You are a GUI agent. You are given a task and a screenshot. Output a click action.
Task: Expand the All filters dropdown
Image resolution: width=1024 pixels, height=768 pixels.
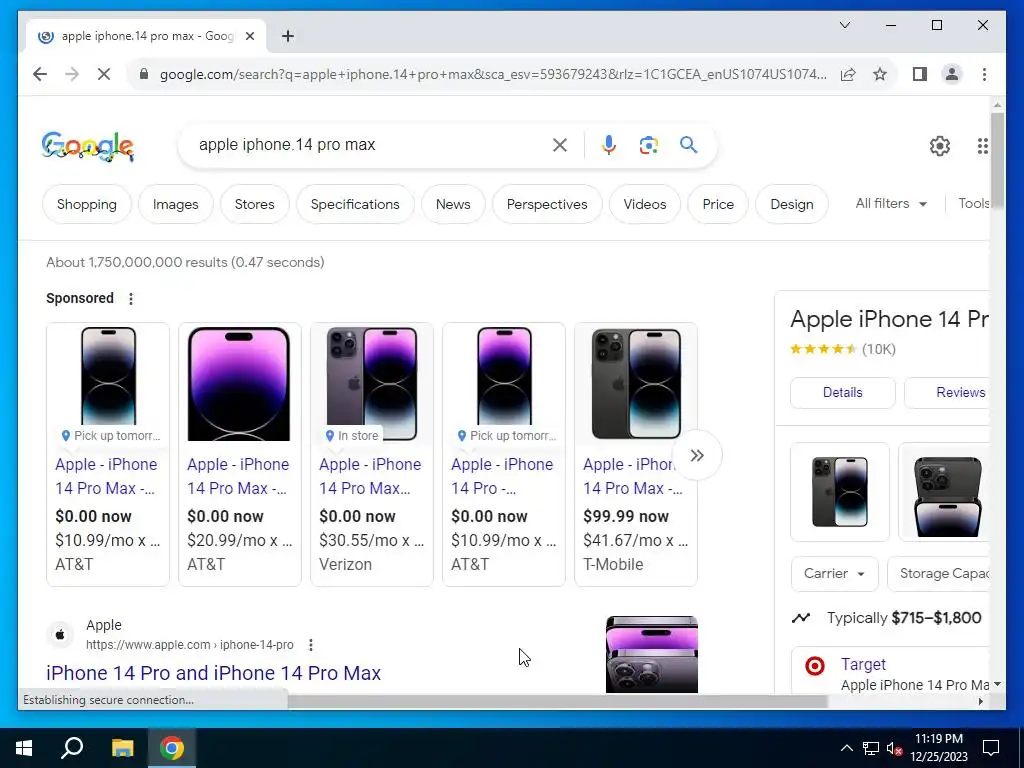pos(891,204)
